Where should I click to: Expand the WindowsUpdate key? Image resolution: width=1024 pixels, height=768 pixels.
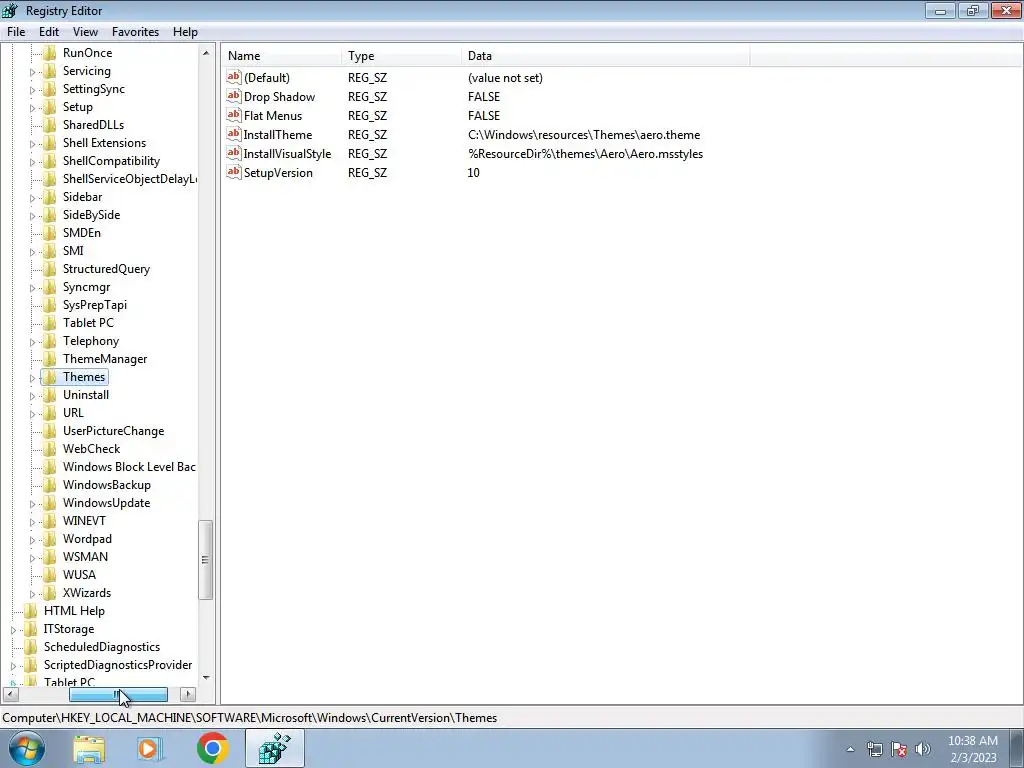32,504
